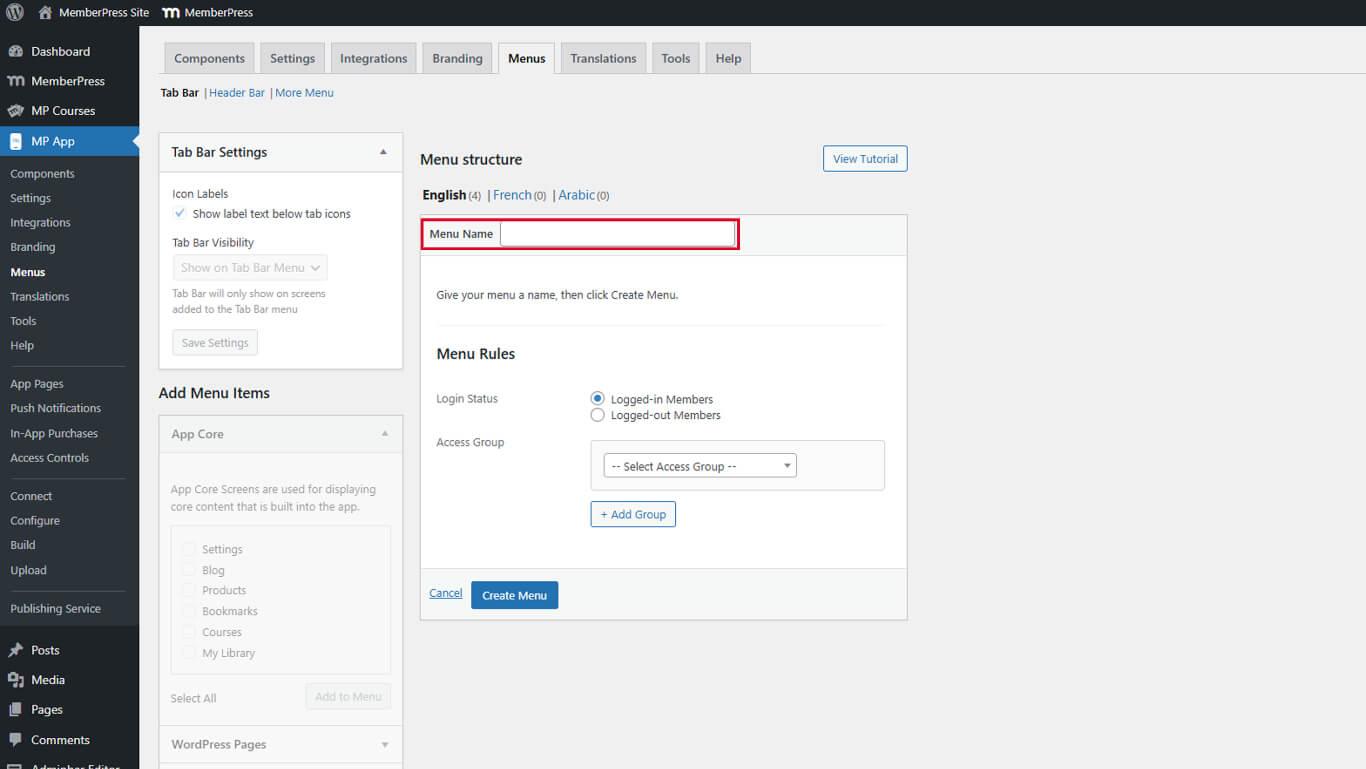This screenshot has height=769, width=1366.
Task: Expand the WordPress Pages section
Action: (x=384, y=745)
